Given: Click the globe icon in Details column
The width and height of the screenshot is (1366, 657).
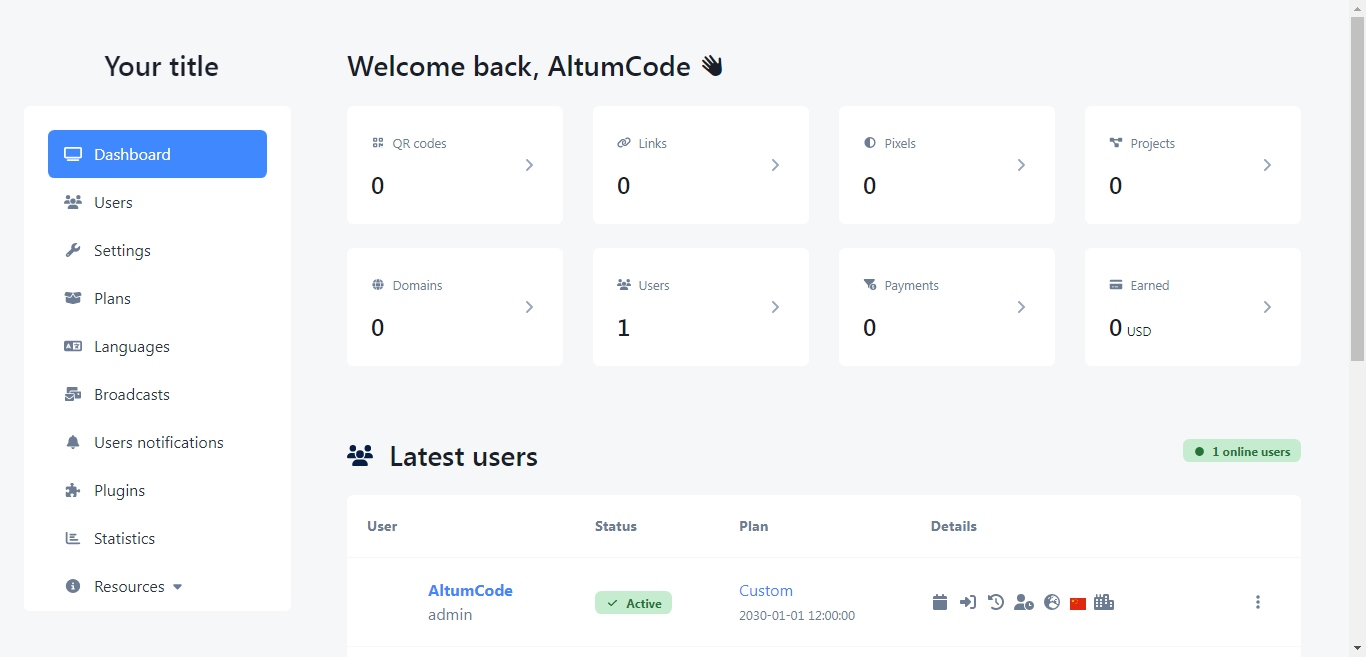Looking at the screenshot, I should [1051, 602].
